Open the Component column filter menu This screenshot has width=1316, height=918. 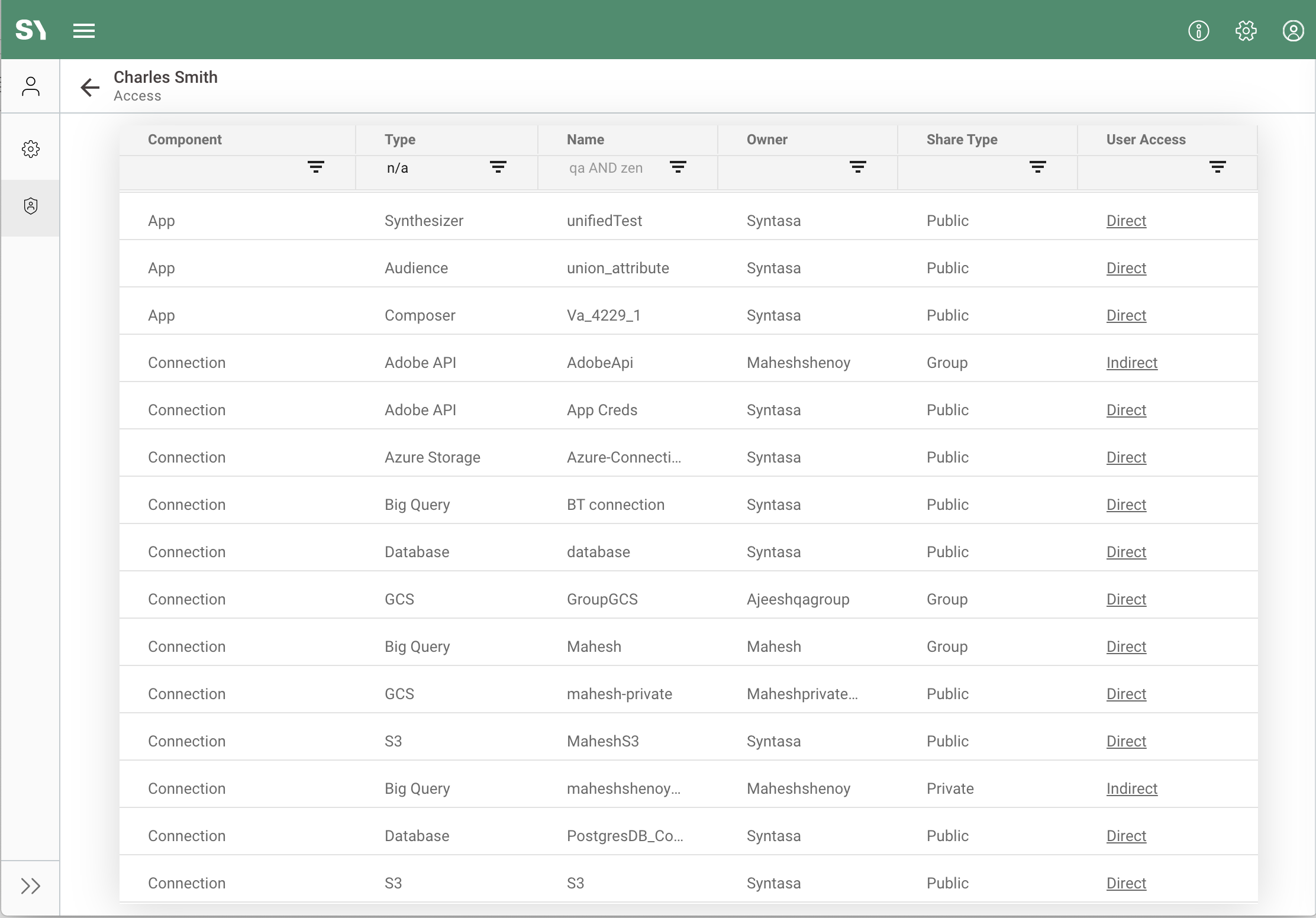point(316,167)
